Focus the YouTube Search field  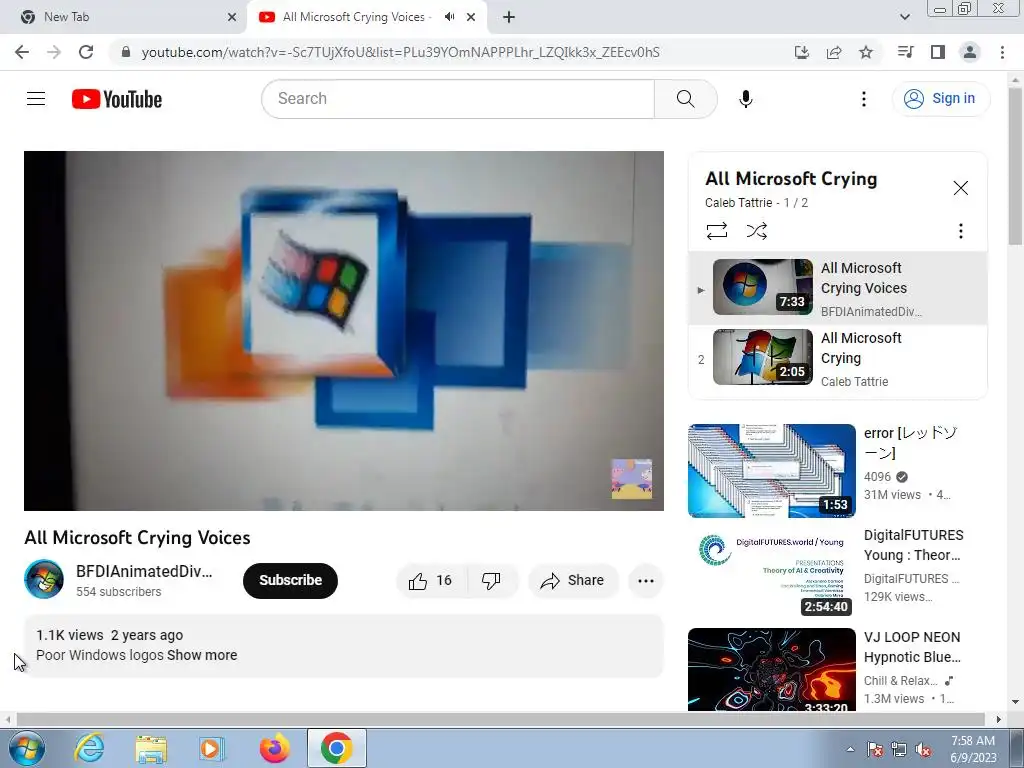click(x=458, y=99)
